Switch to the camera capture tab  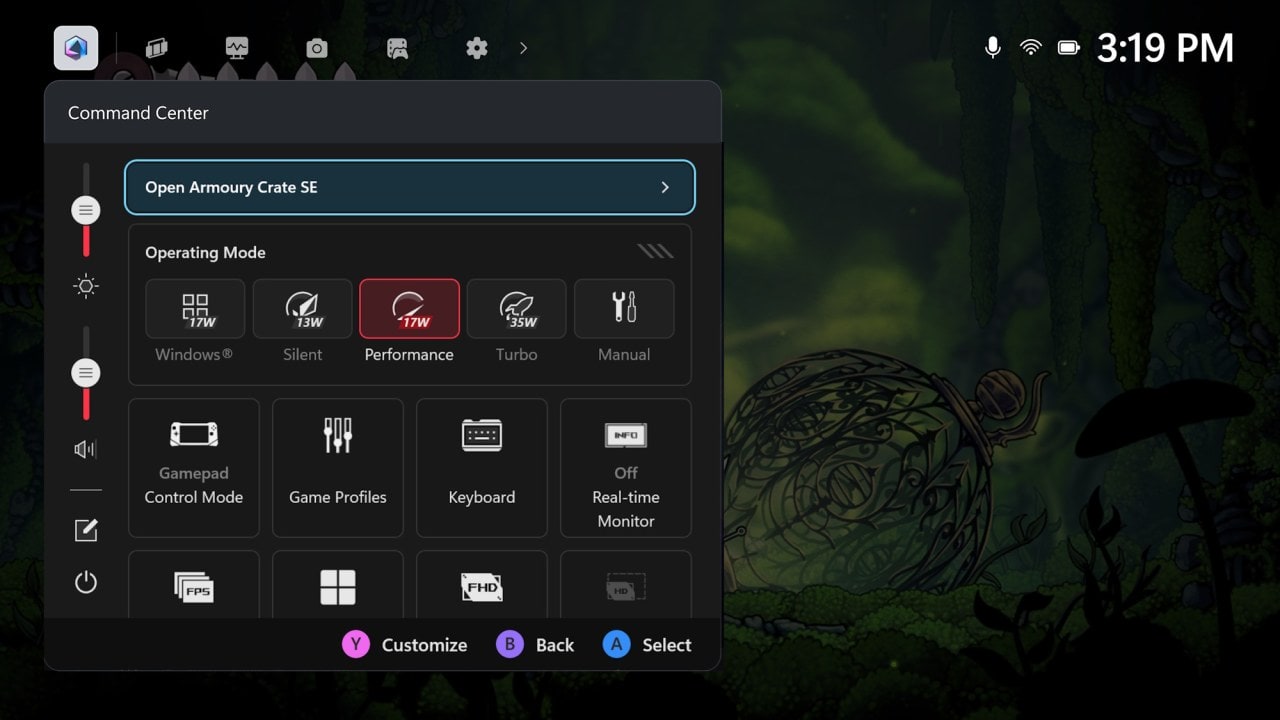click(x=317, y=48)
